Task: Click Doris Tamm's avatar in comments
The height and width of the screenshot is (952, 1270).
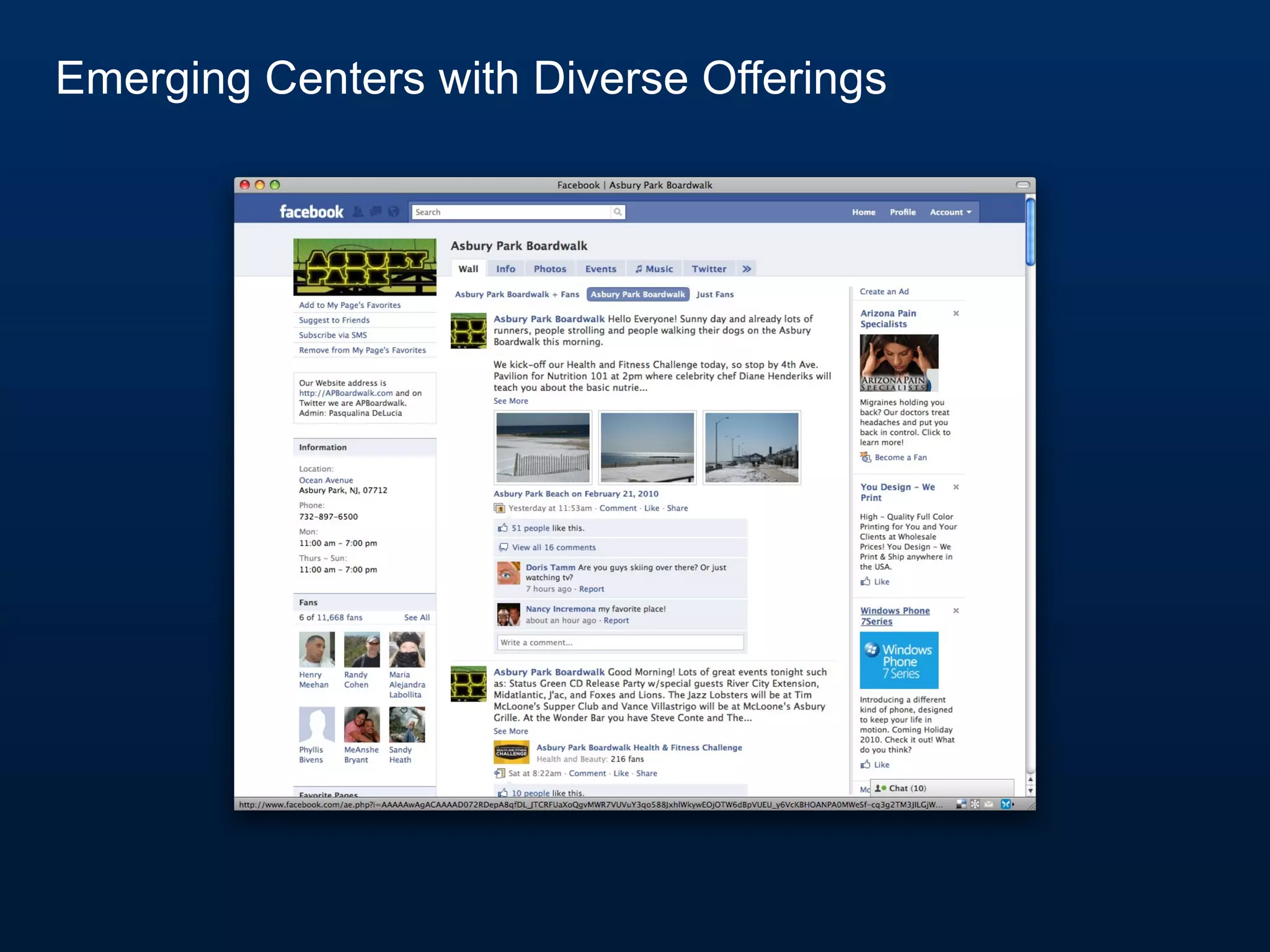Action: pos(508,573)
